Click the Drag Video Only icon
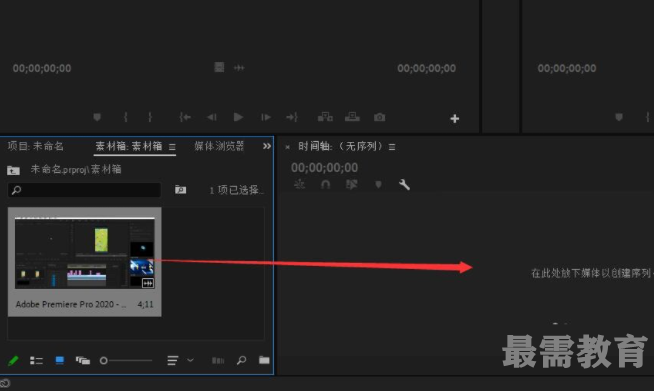Viewport: 654px width, 391px height. [x=219, y=67]
